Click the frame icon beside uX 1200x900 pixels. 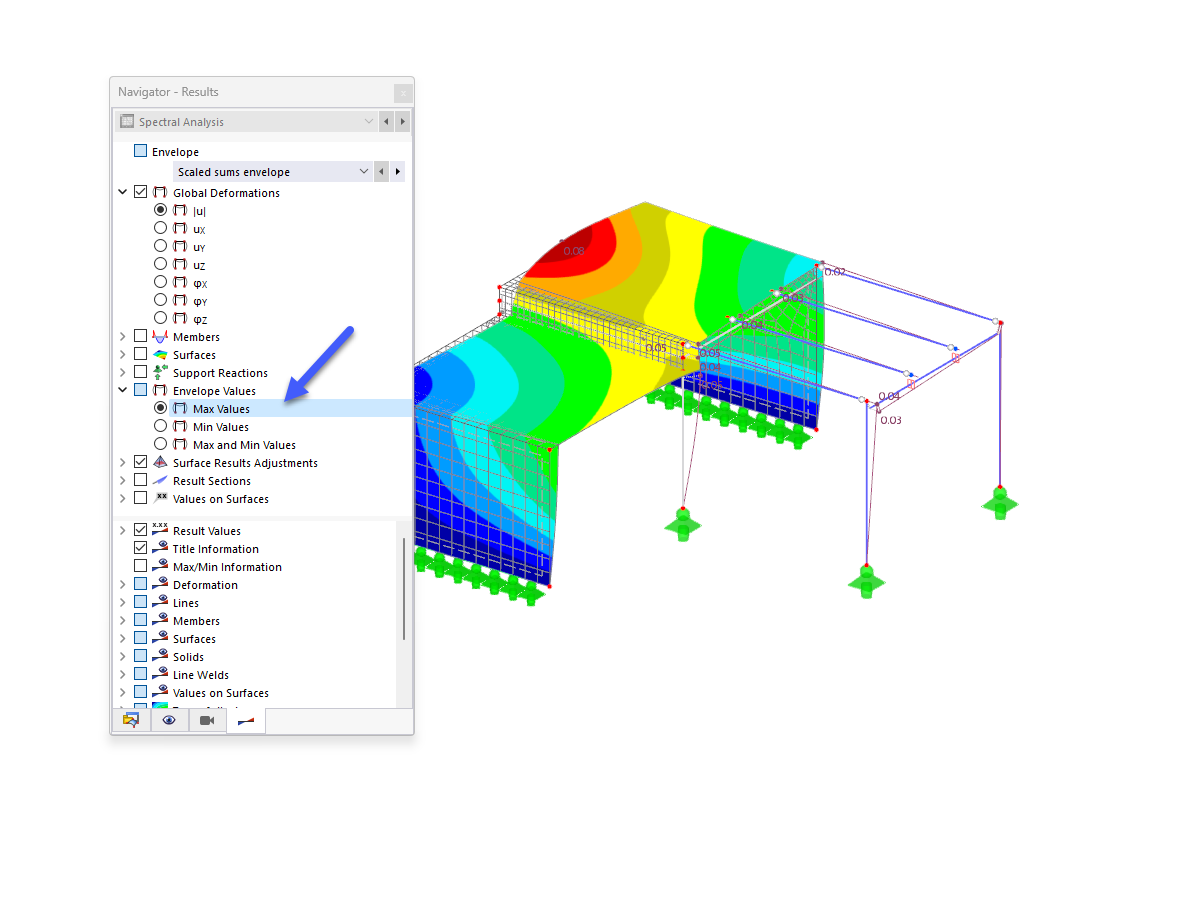[x=180, y=229]
